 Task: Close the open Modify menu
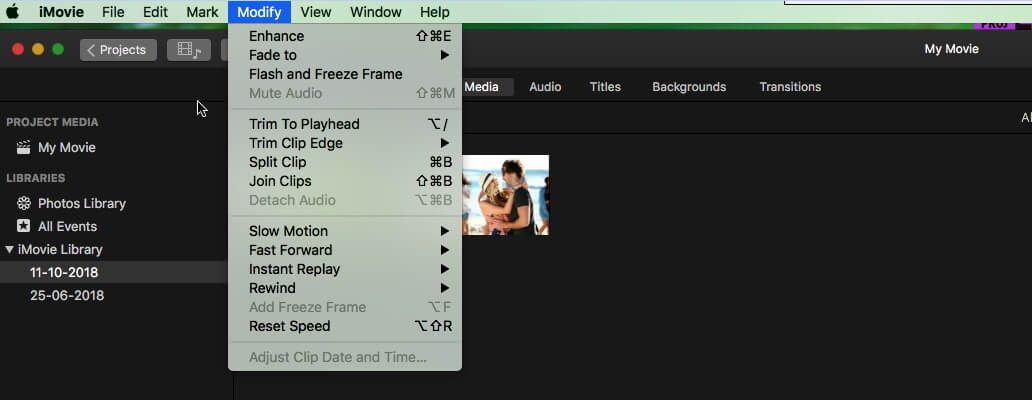[x=259, y=12]
